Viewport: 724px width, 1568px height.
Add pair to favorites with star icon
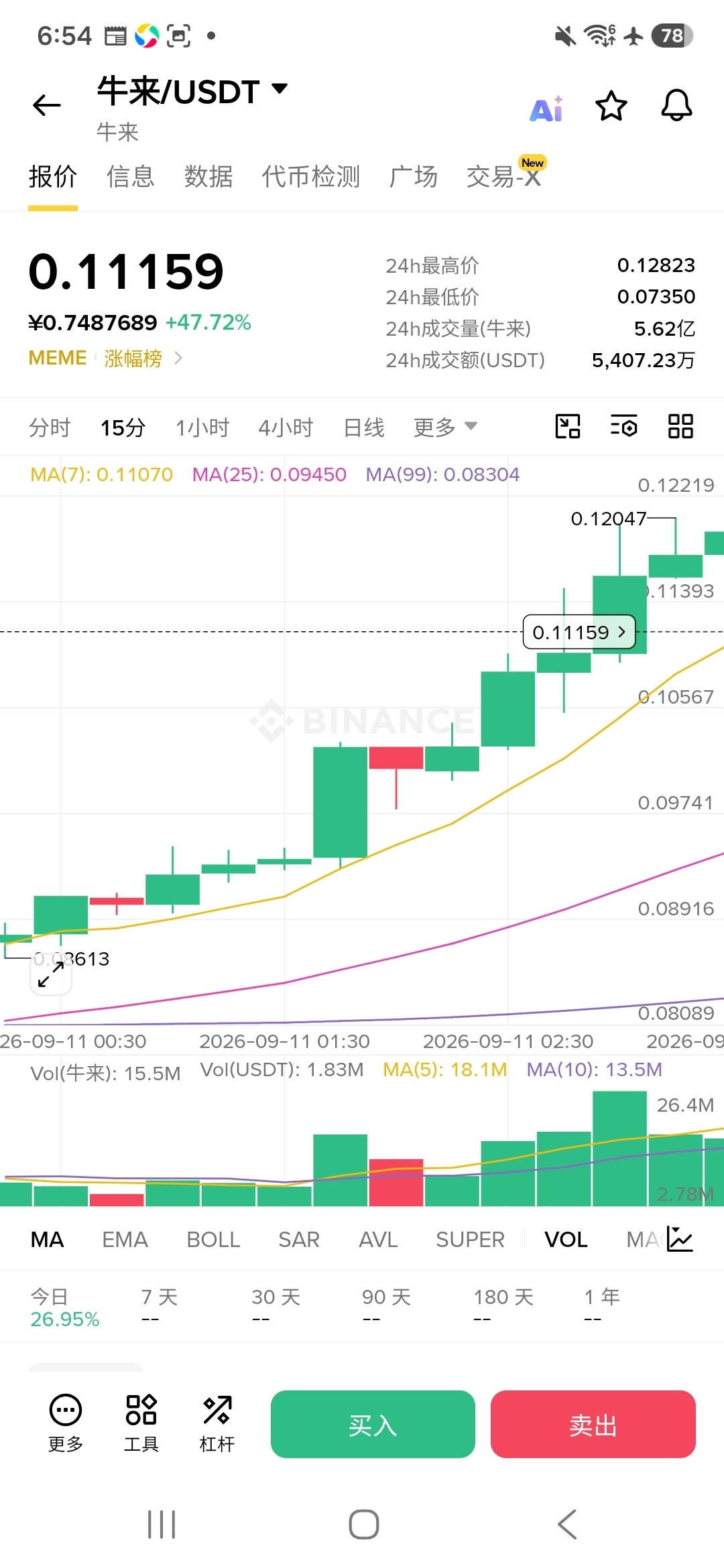pos(611,106)
